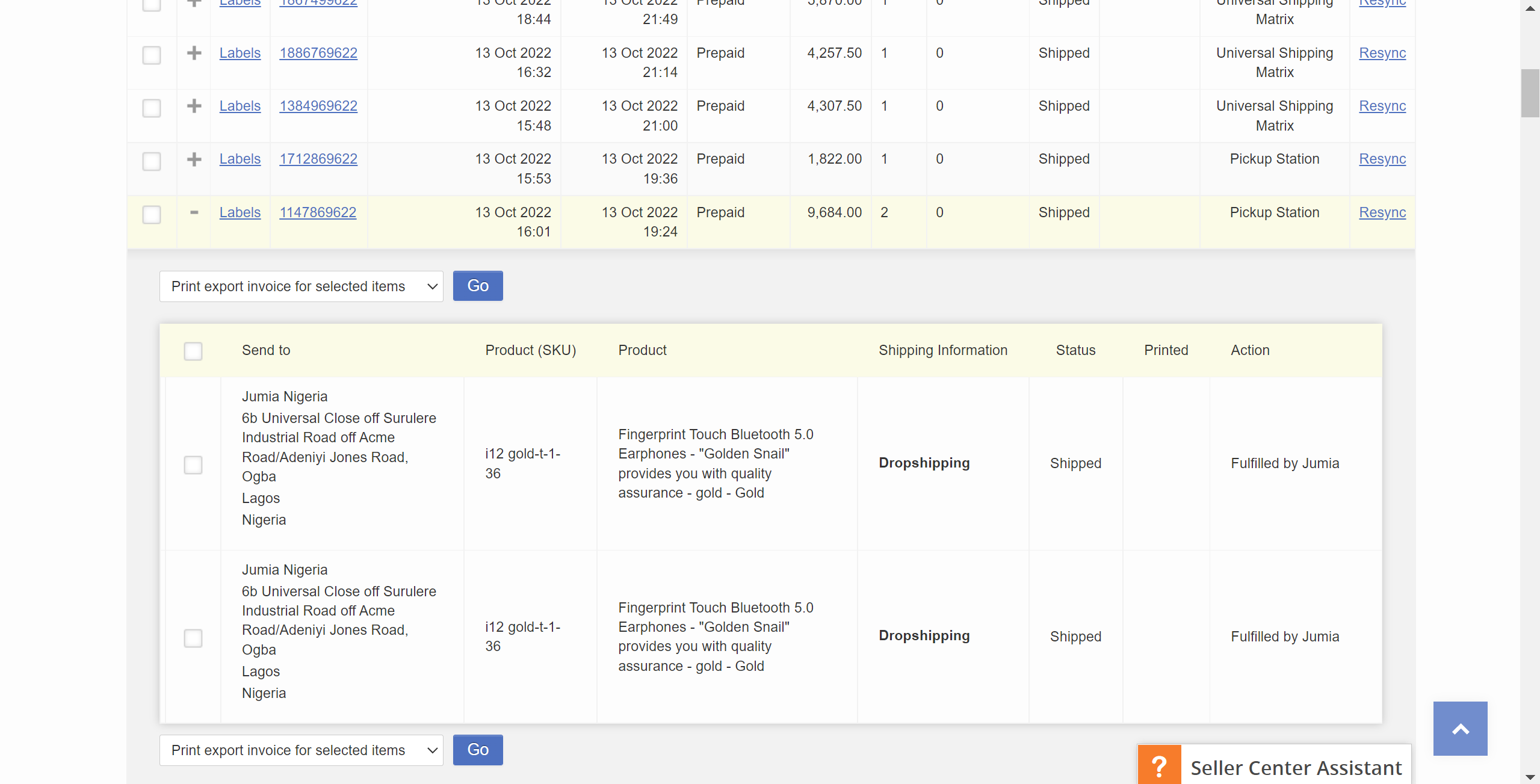The height and width of the screenshot is (784, 1540).
Task: Tick checkbox for order 1712869622
Action: (152, 161)
